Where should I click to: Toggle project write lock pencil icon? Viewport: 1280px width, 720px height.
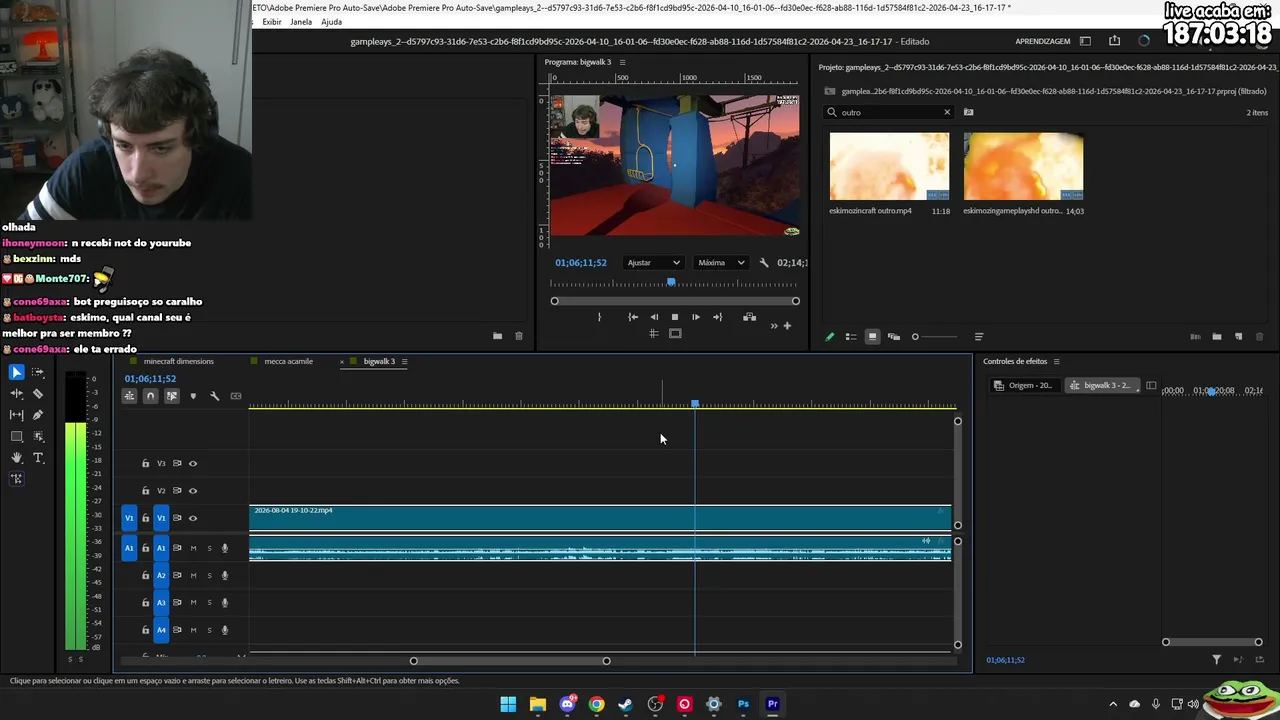coord(829,337)
